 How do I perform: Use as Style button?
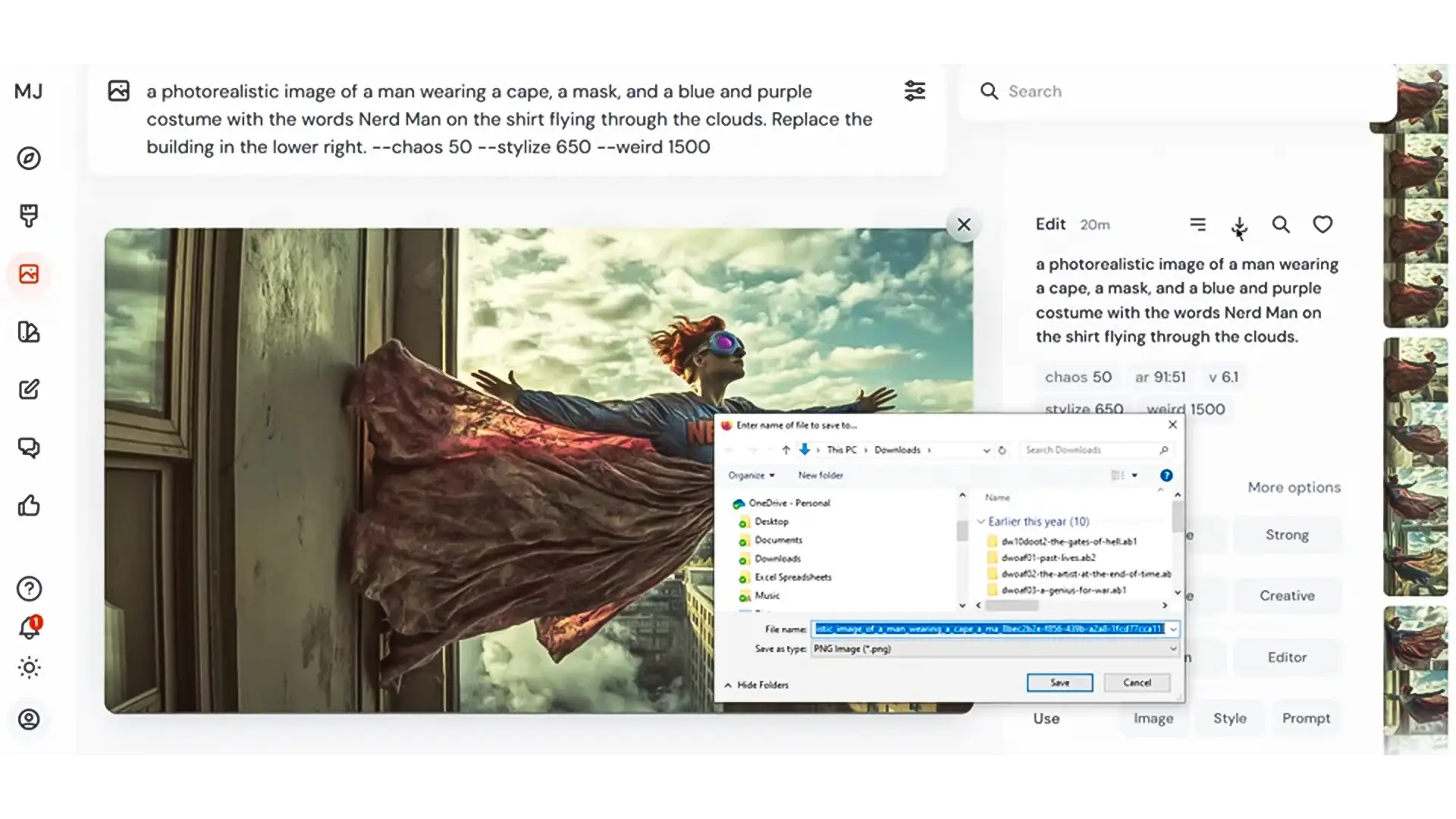coord(1229,718)
